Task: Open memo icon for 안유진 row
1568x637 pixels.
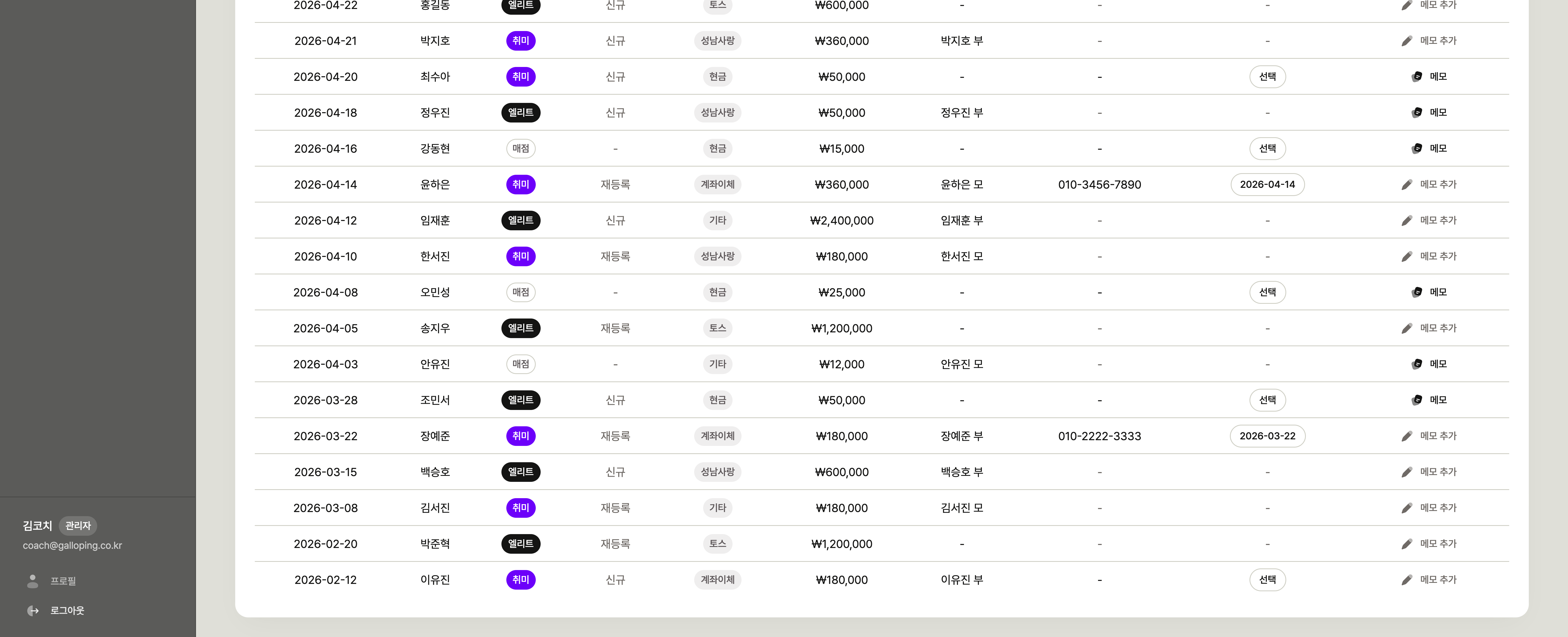Action: click(1417, 364)
